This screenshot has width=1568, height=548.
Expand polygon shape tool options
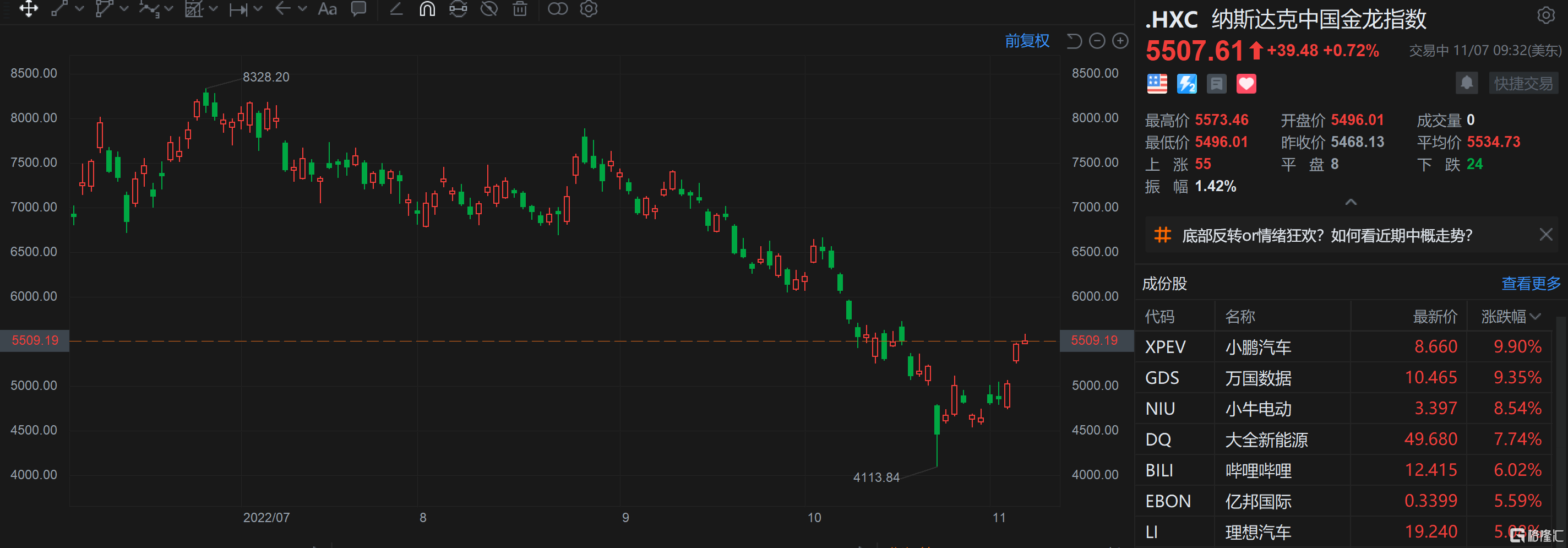[124, 9]
